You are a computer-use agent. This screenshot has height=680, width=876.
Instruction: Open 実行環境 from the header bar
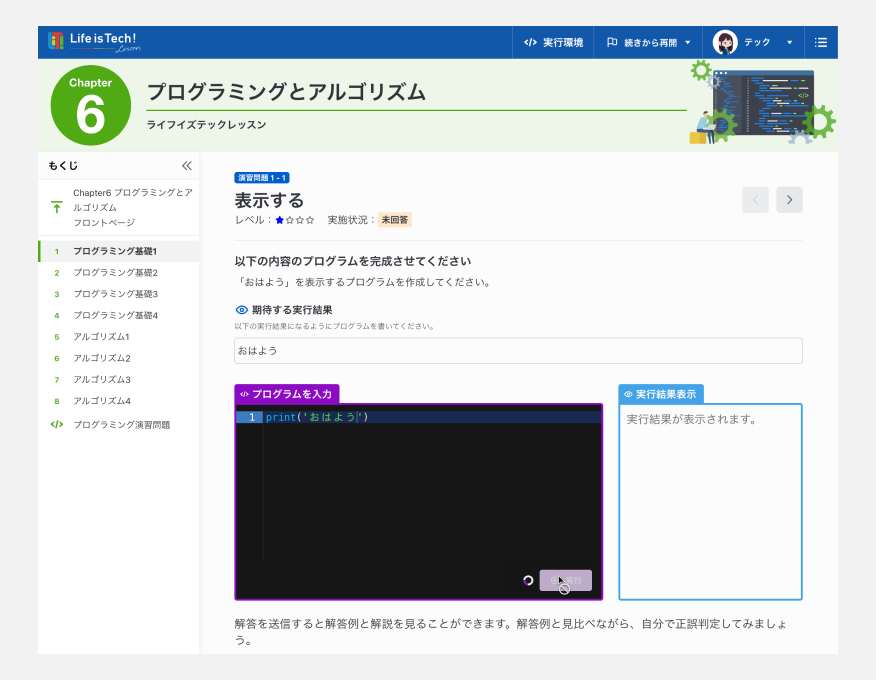[x=553, y=42]
